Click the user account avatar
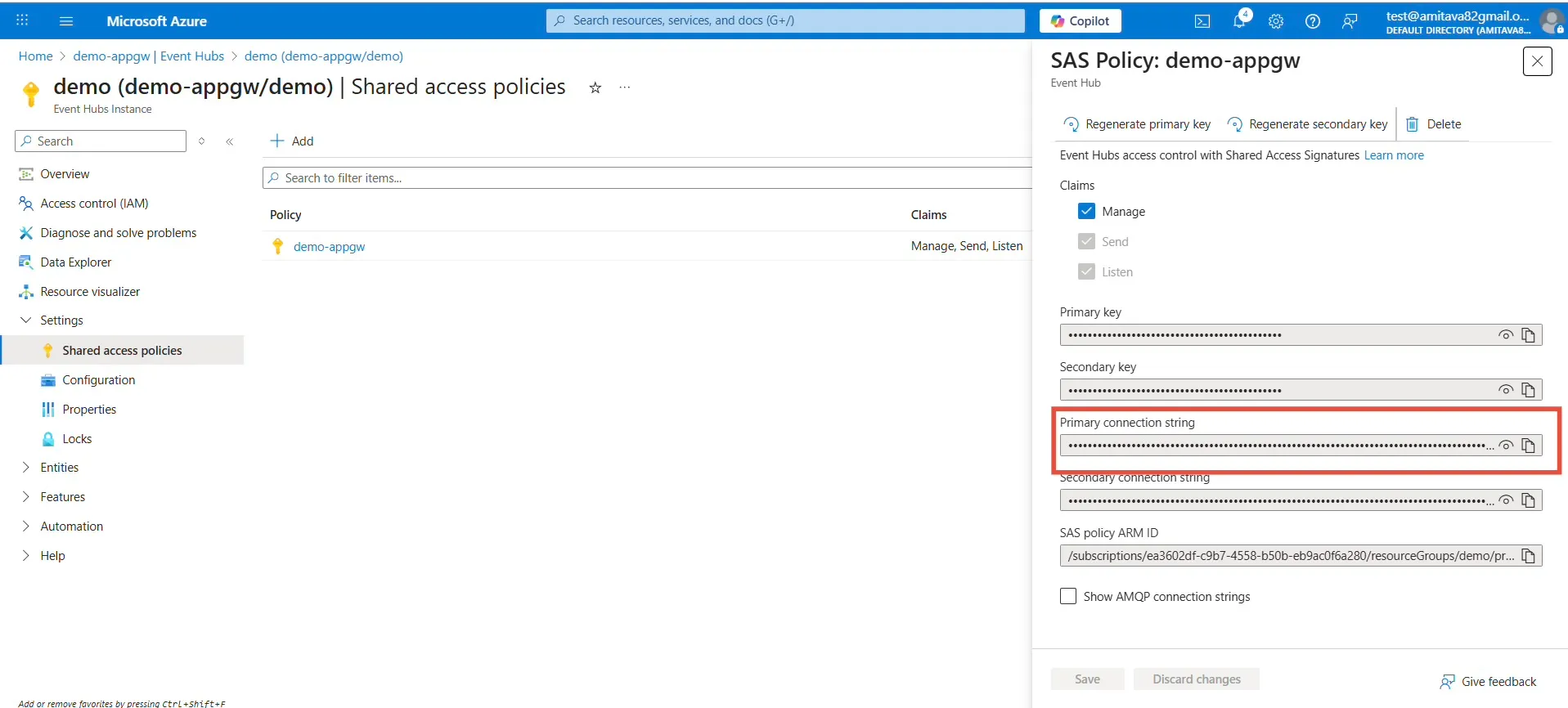1568x708 pixels. [1551, 21]
